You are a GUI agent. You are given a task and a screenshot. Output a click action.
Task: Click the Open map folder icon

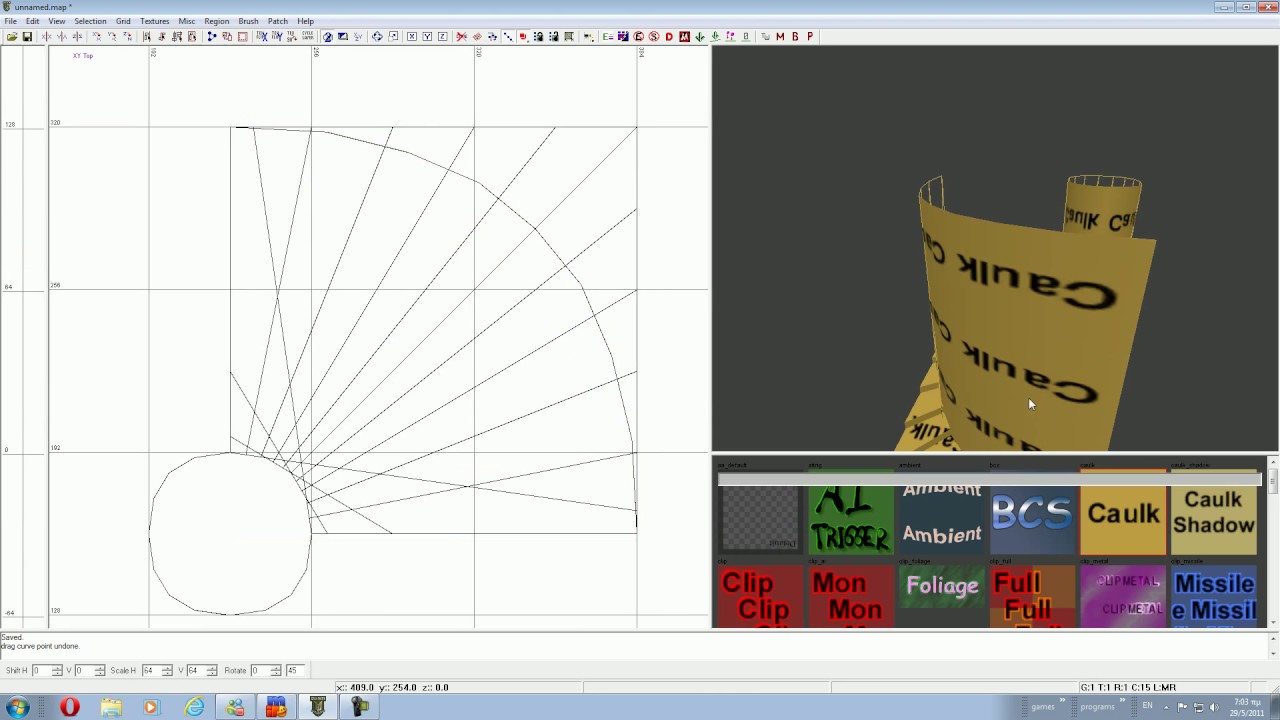tap(12, 37)
